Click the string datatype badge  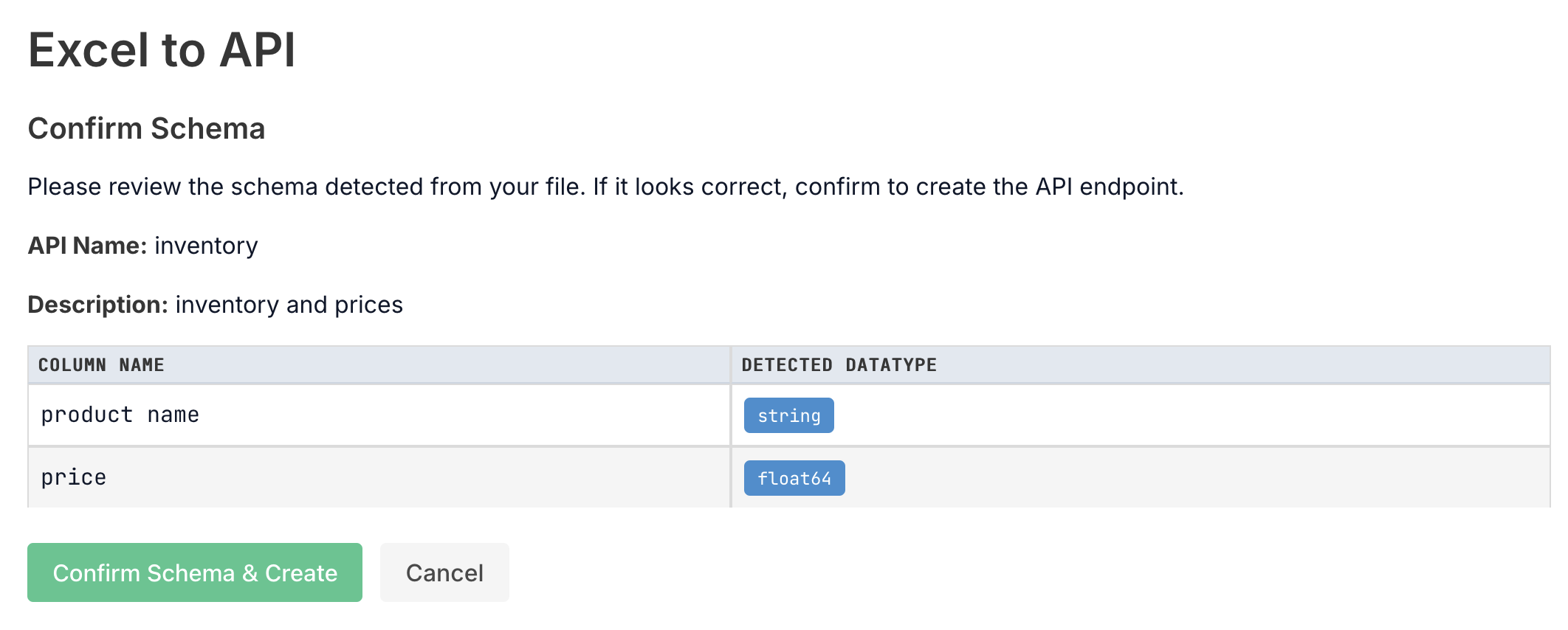(x=788, y=415)
